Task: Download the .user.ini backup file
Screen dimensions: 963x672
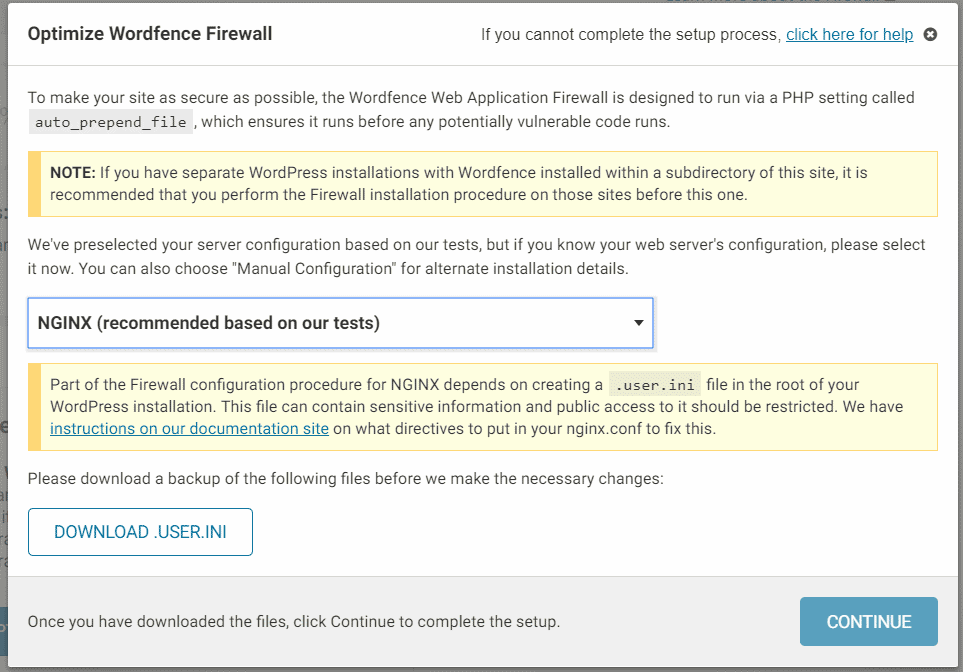Action: pos(140,532)
